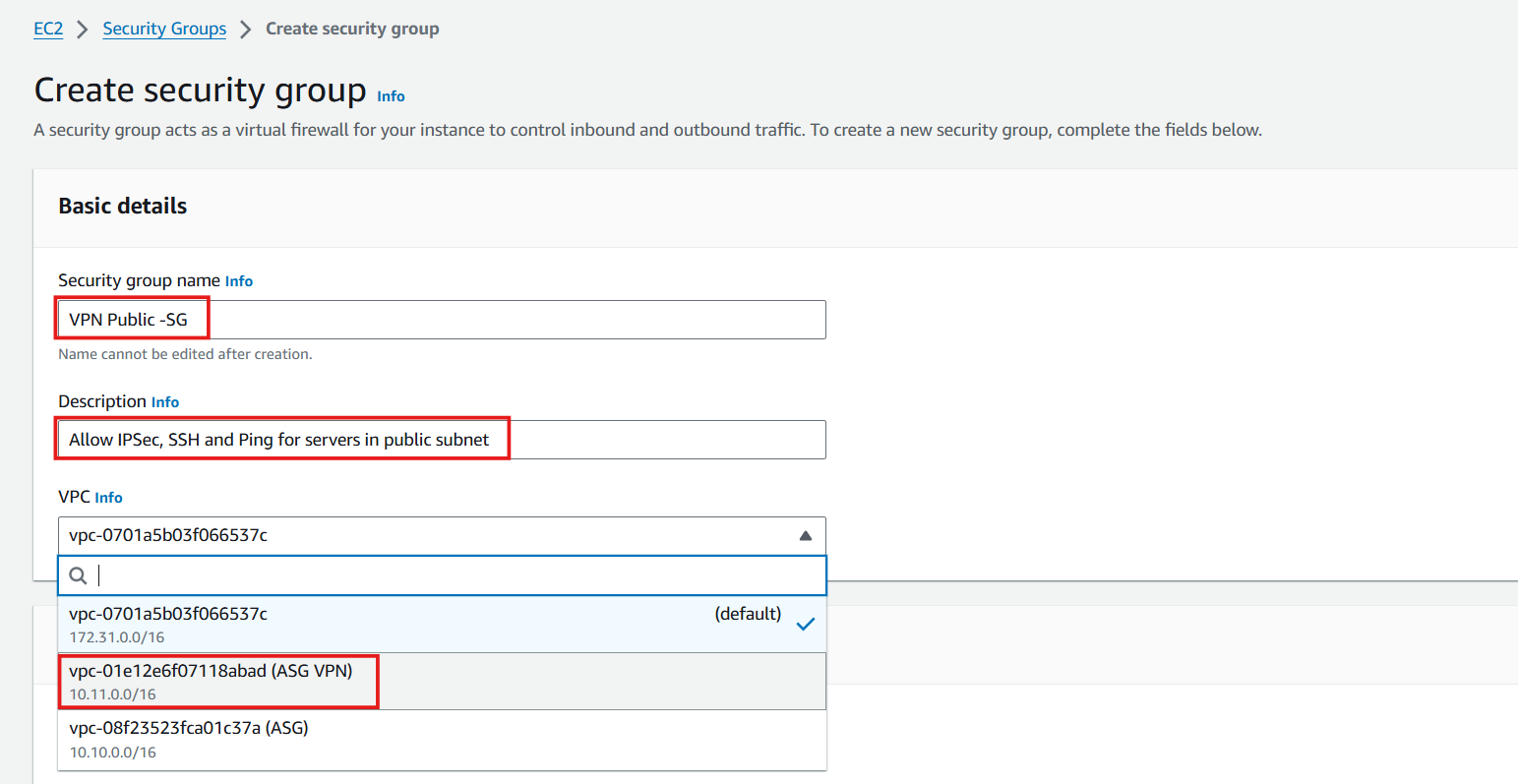Click the Basic details heading
This screenshot has width=1518, height=784.
click(123, 207)
